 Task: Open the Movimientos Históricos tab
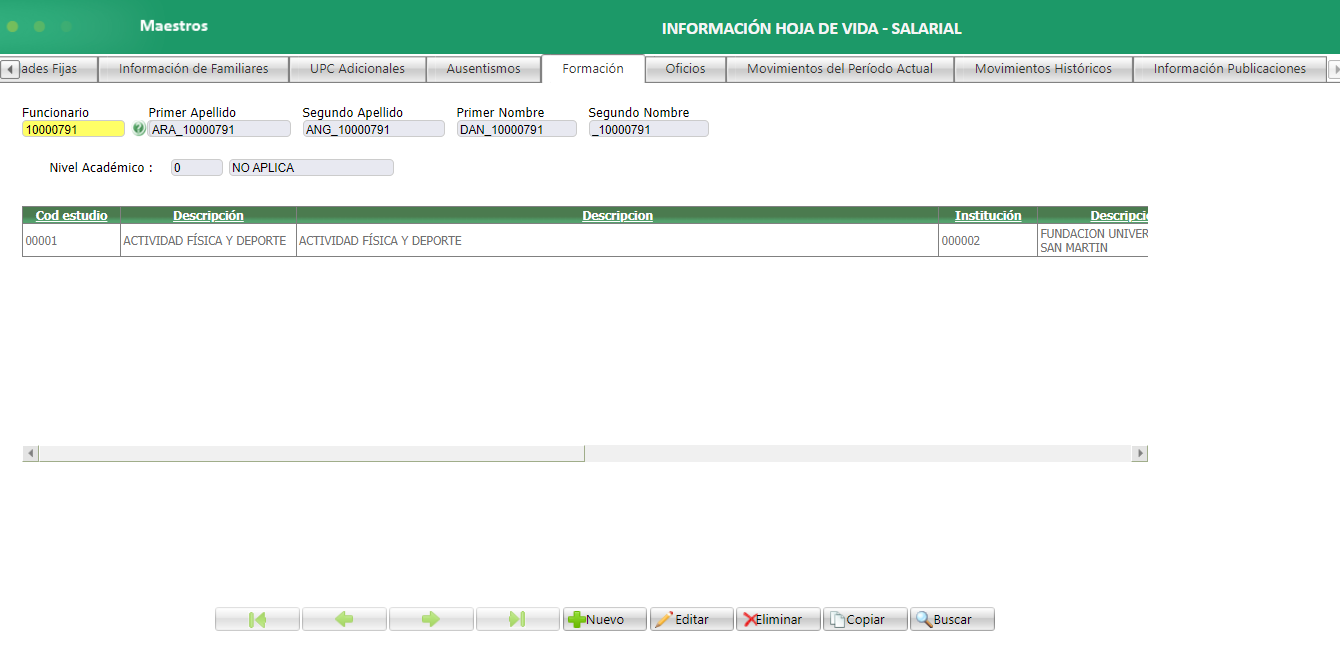pos(1042,69)
